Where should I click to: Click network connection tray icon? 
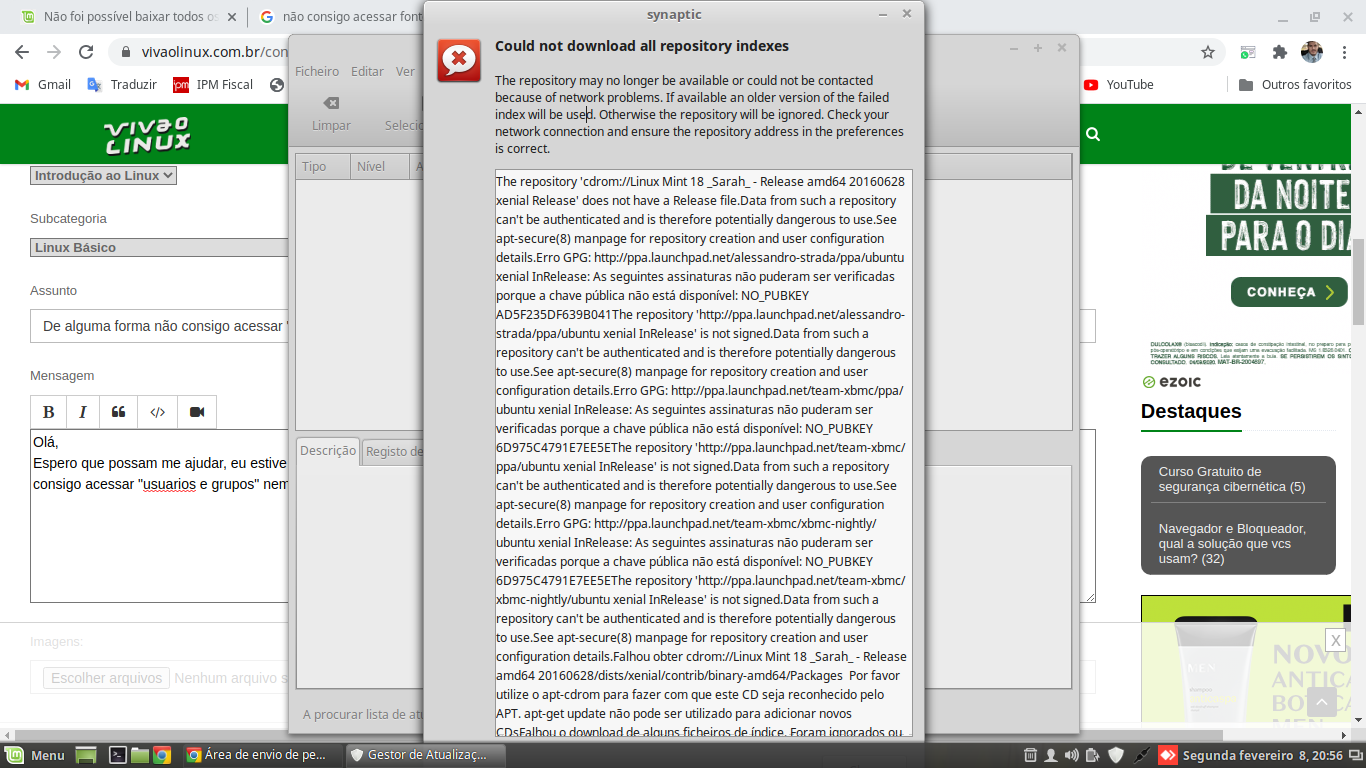(x=1142, y=755)
